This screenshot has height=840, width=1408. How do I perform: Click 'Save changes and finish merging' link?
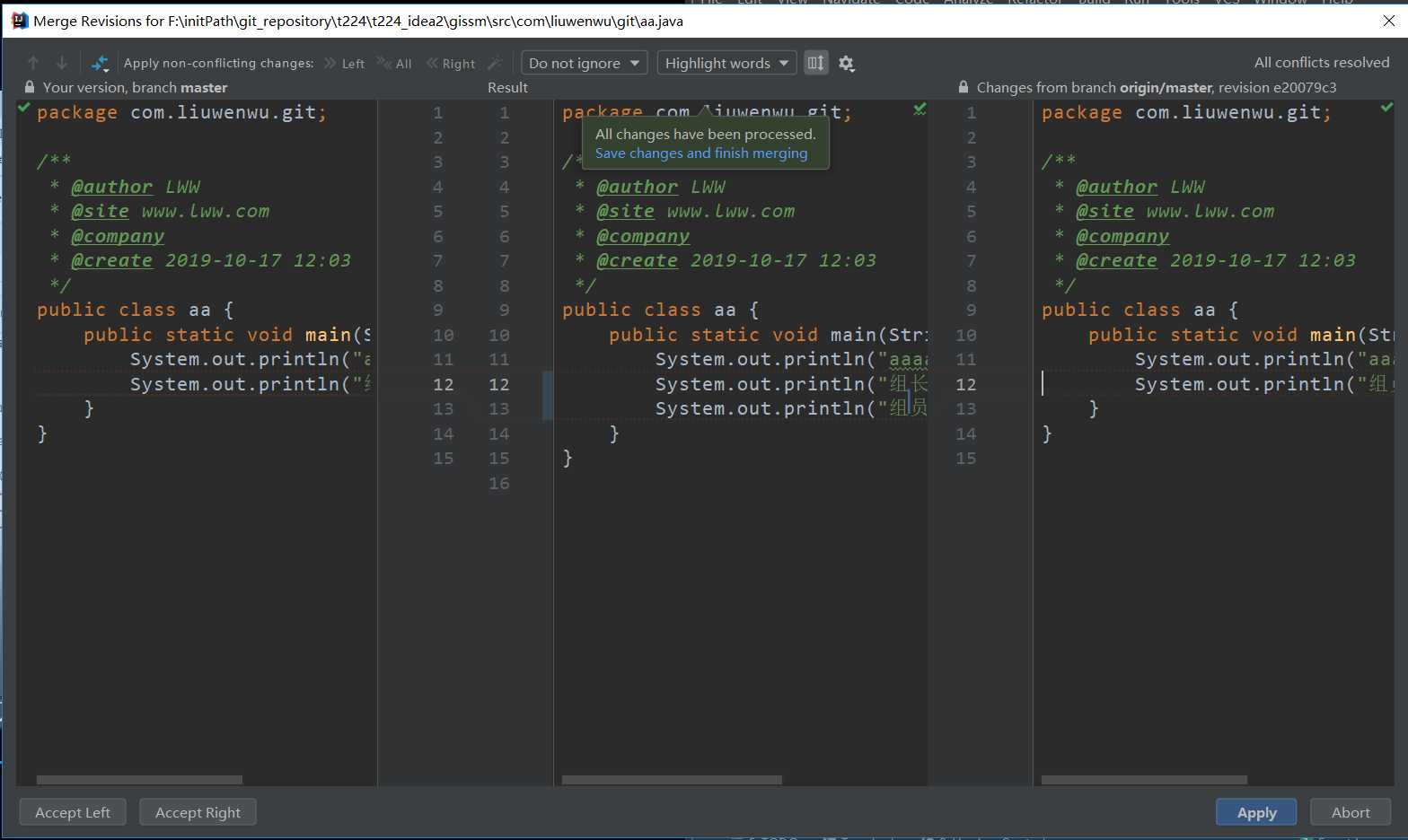point(701,153)
